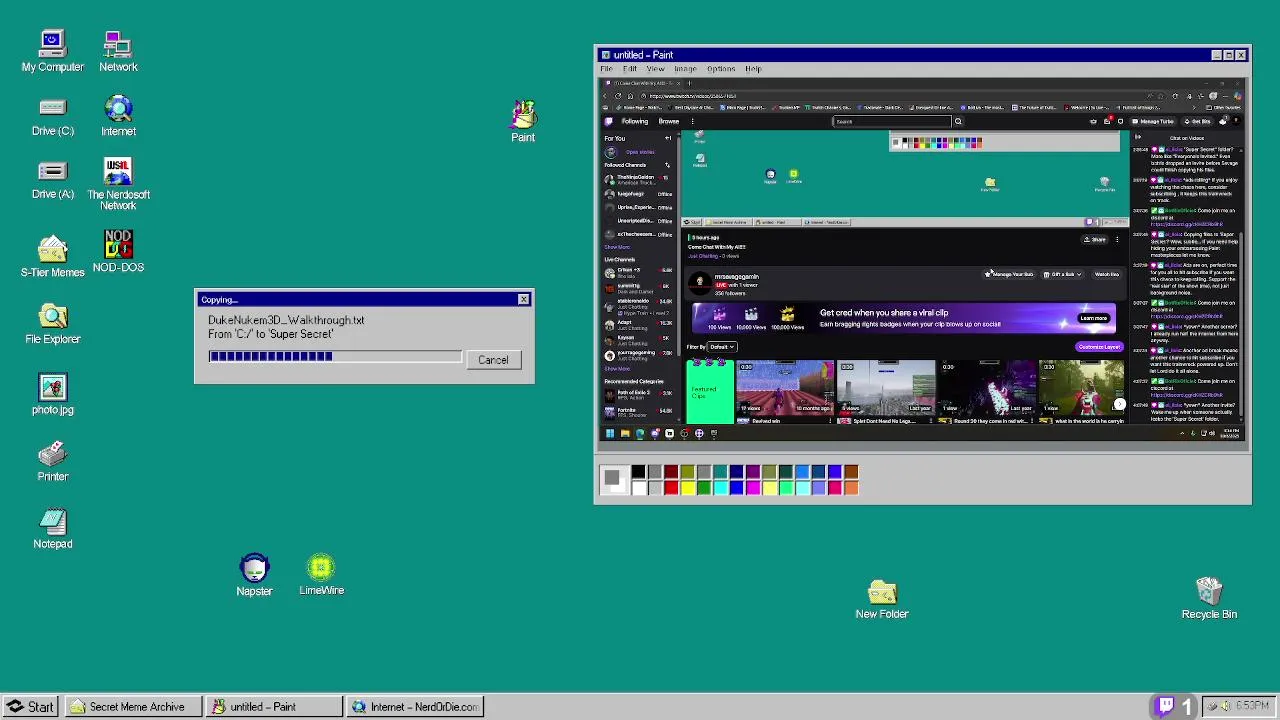The width and height of the screenshot is (1280, 720).
Task: Open the My Computer desktop icon
Action: (52, 50)
